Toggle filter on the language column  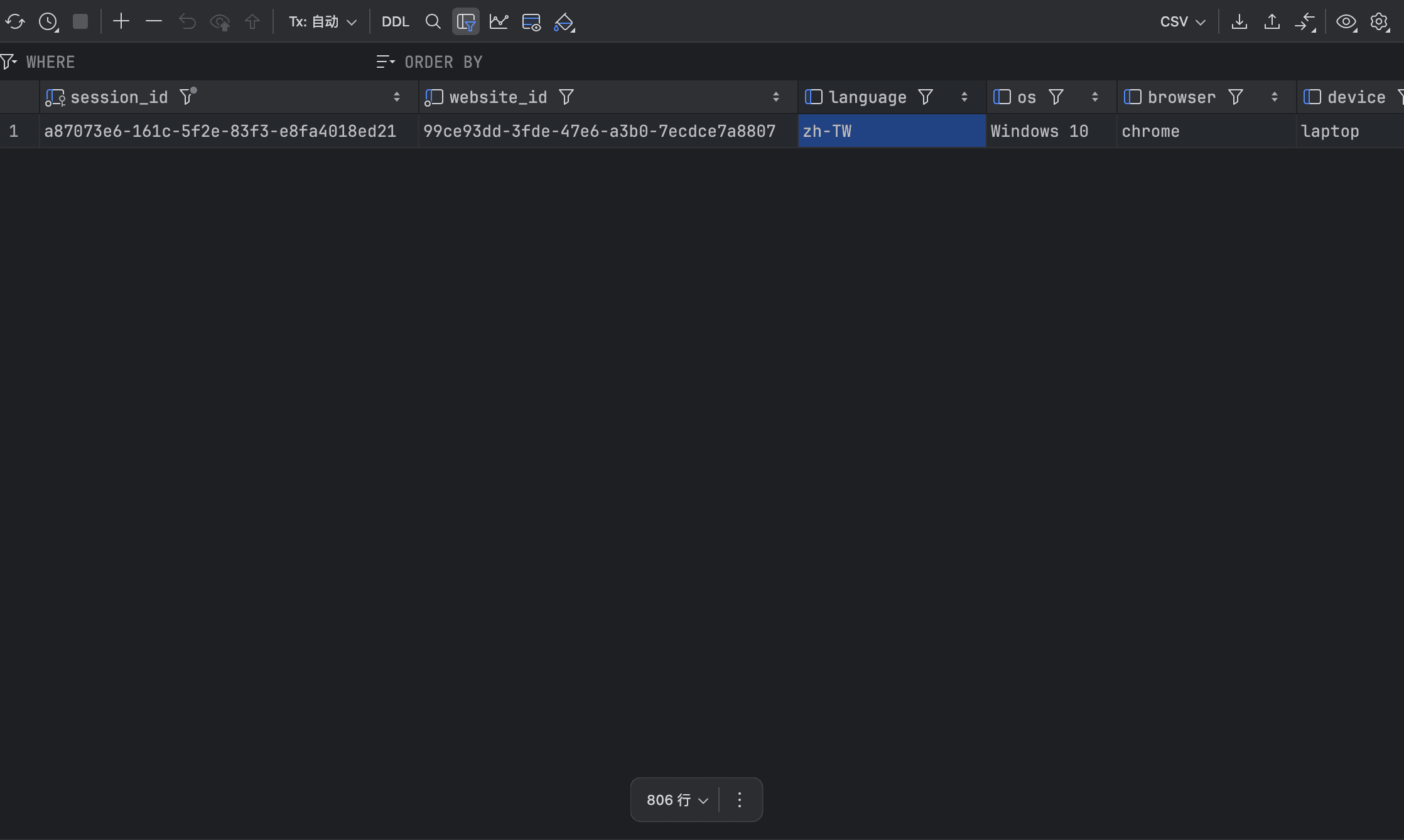click(925, 97)
